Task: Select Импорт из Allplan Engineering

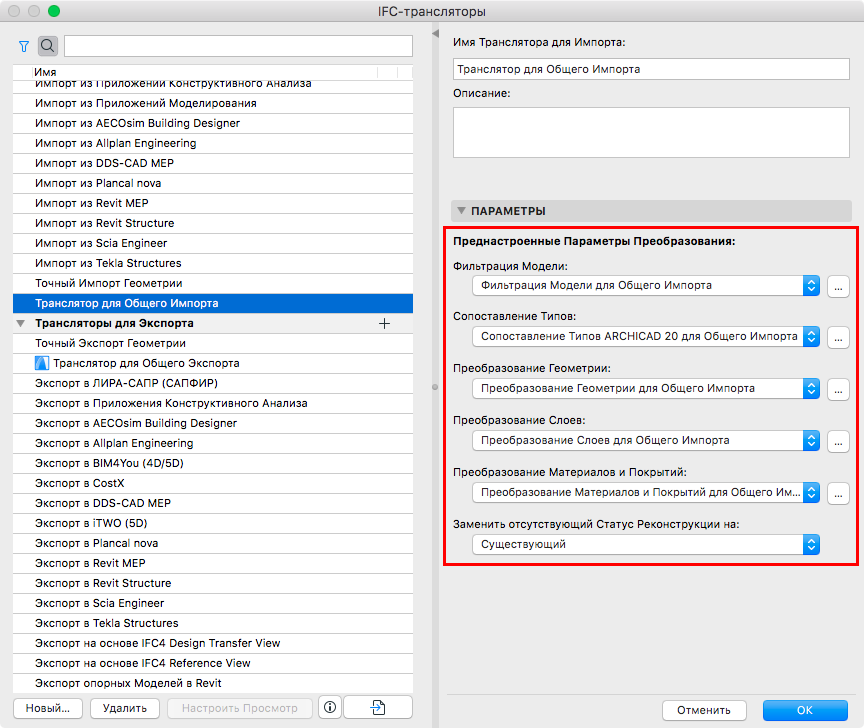Action: coord(213,143)
